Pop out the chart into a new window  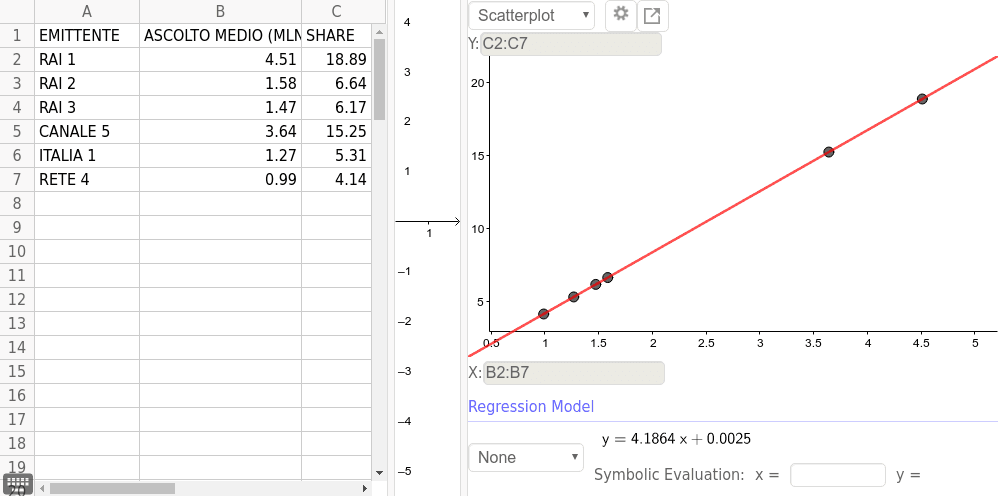pos(652,15)
